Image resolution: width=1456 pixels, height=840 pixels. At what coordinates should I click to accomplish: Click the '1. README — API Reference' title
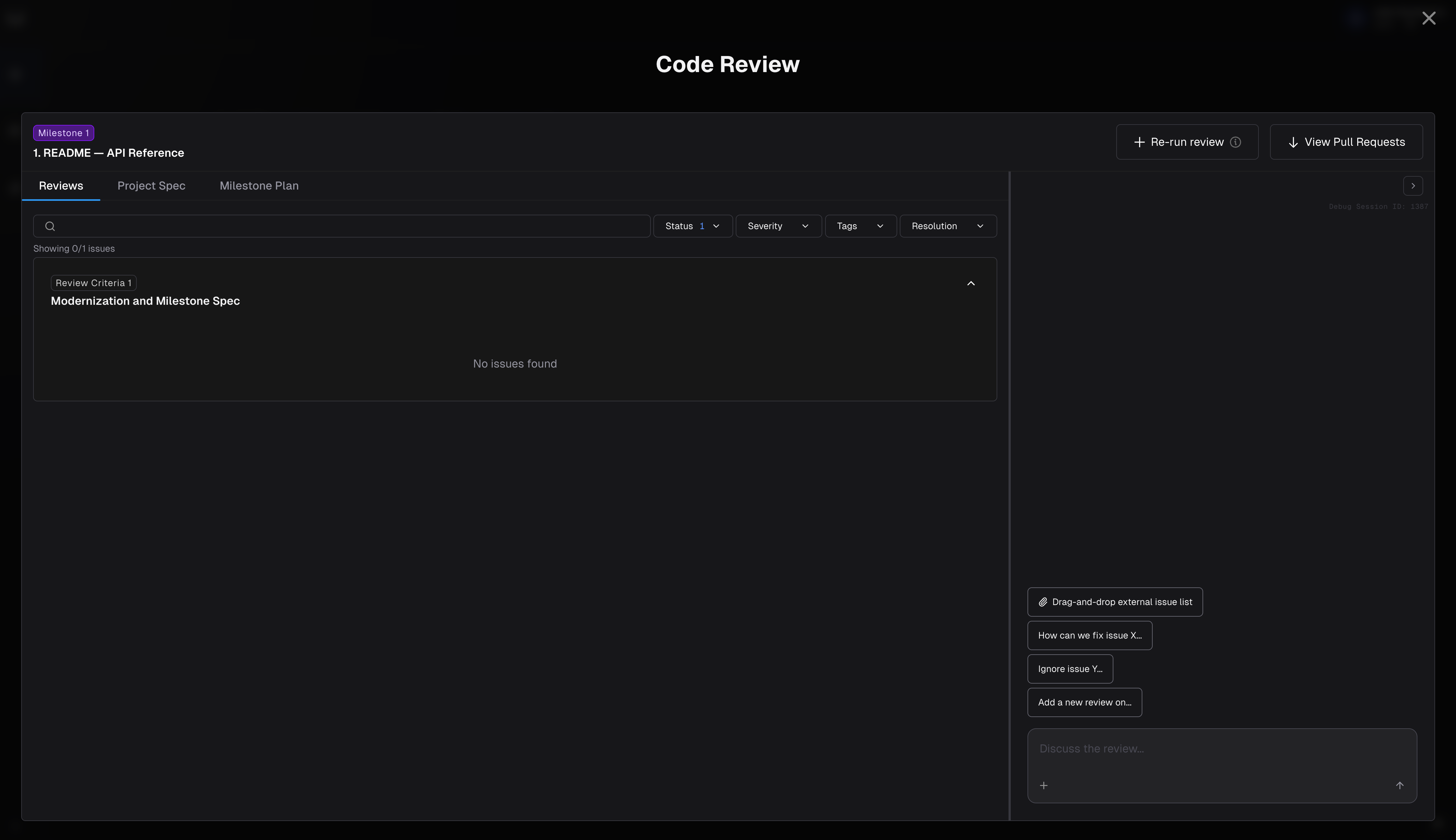coord(108,153)
